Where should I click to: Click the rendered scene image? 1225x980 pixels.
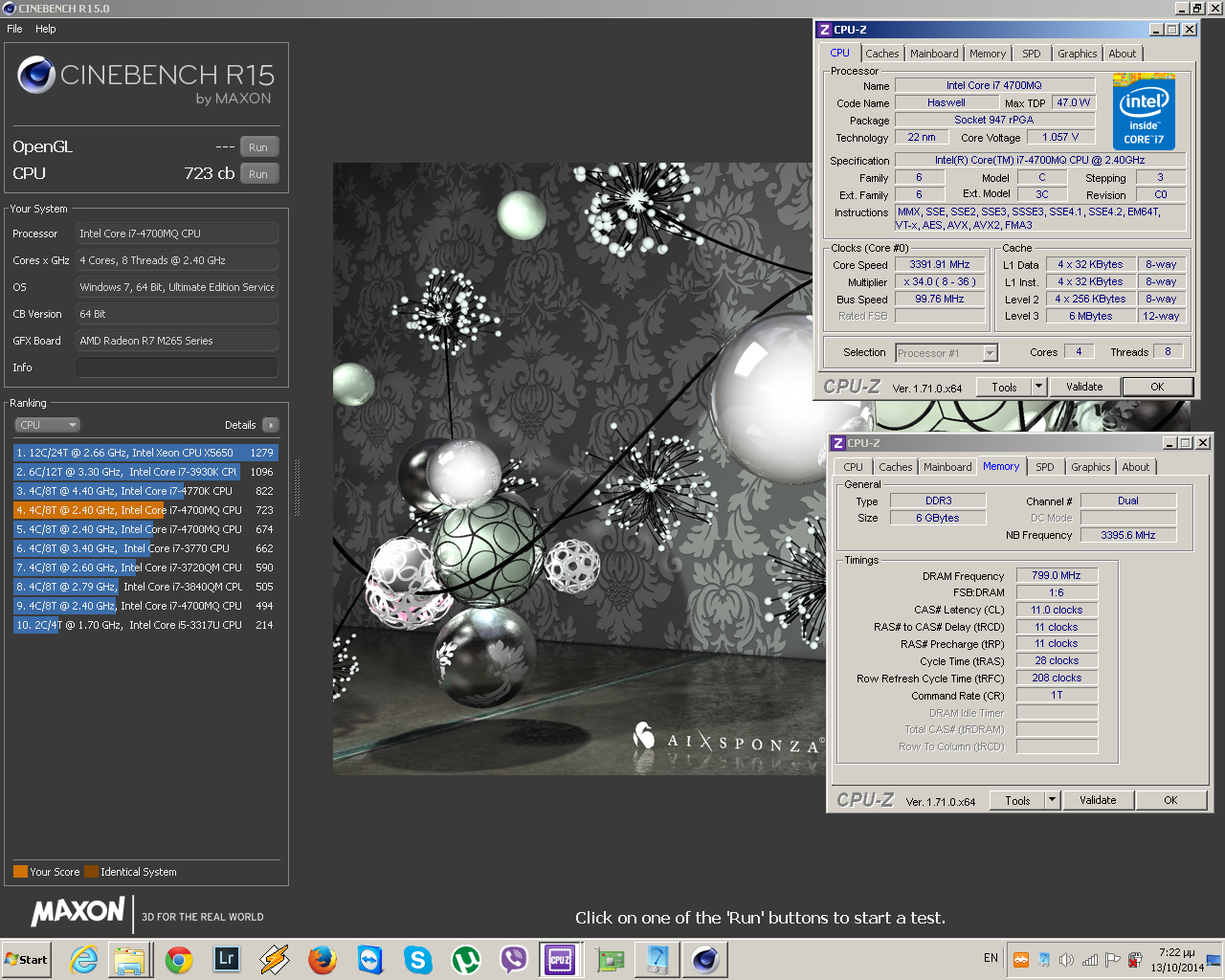[578, 469]
